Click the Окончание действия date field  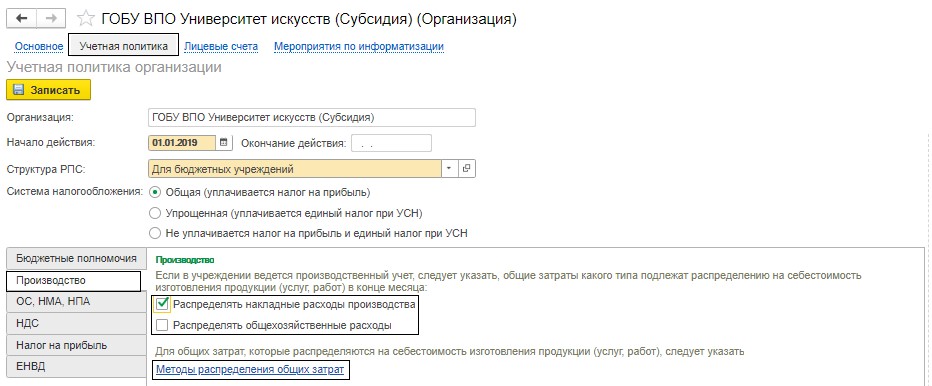pyautogui.click(x=391, y=143)
